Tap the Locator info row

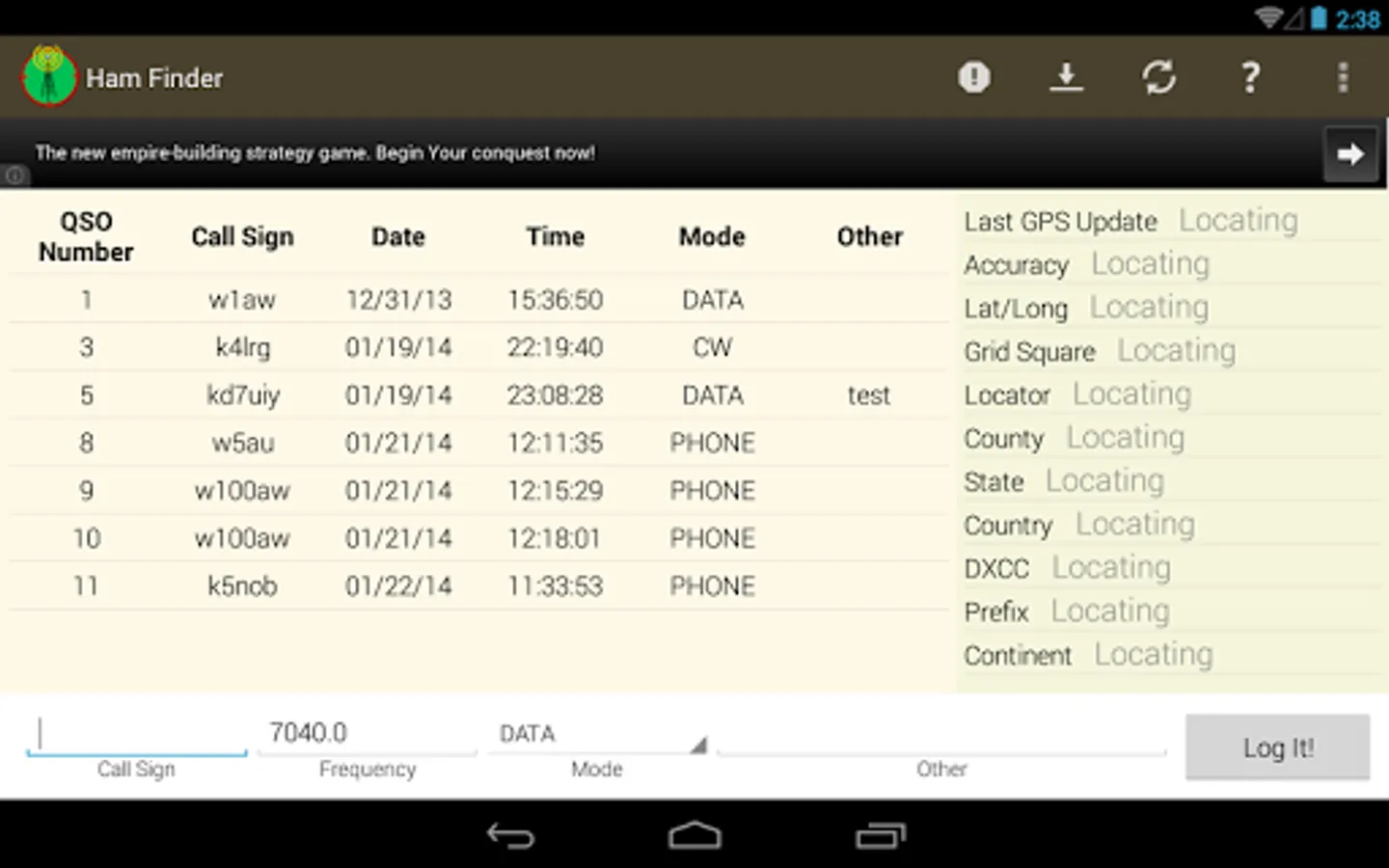point(1171,394)
